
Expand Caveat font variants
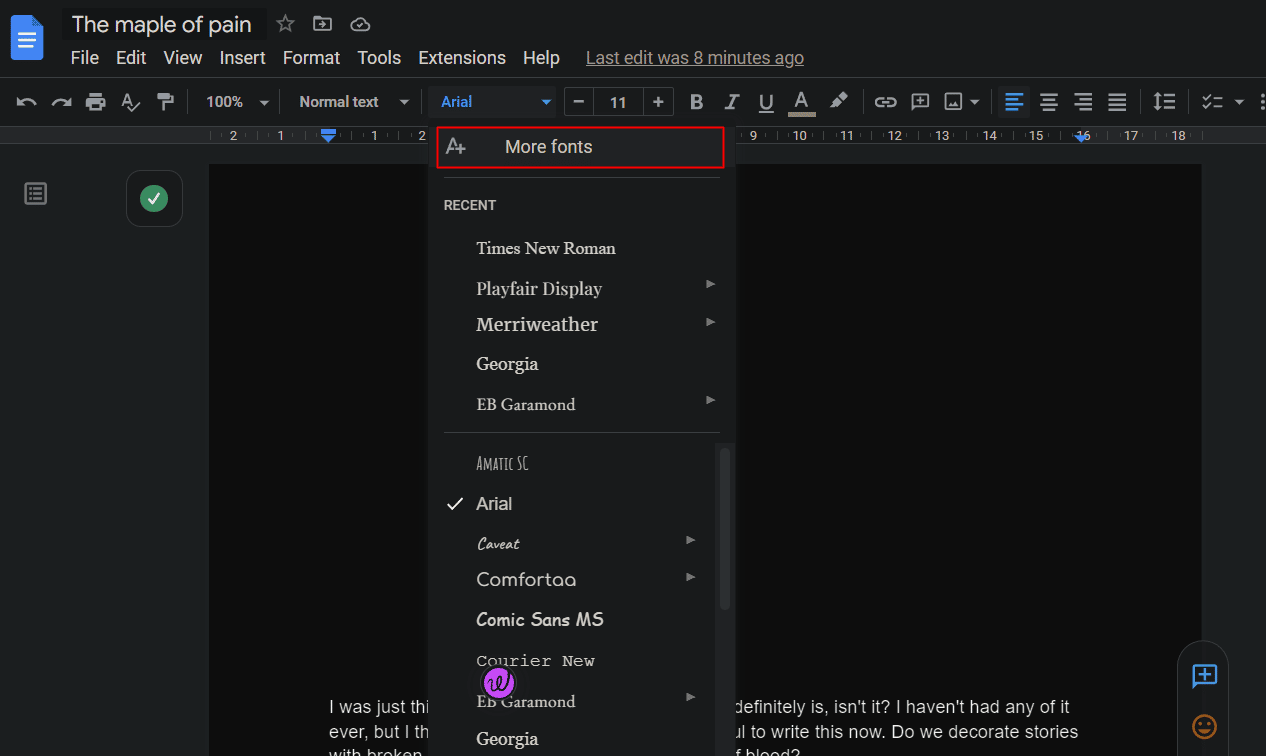(x=691, y=540)
